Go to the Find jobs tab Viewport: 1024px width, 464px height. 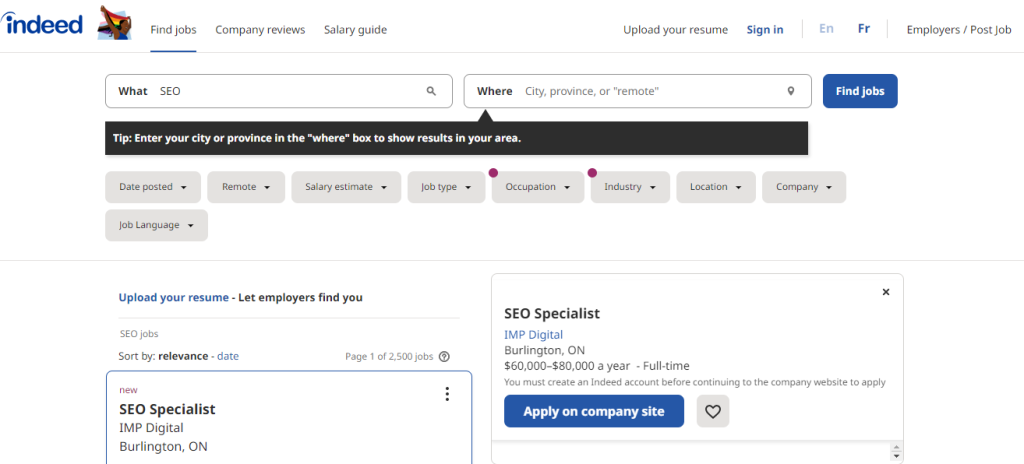coord(173,29)
